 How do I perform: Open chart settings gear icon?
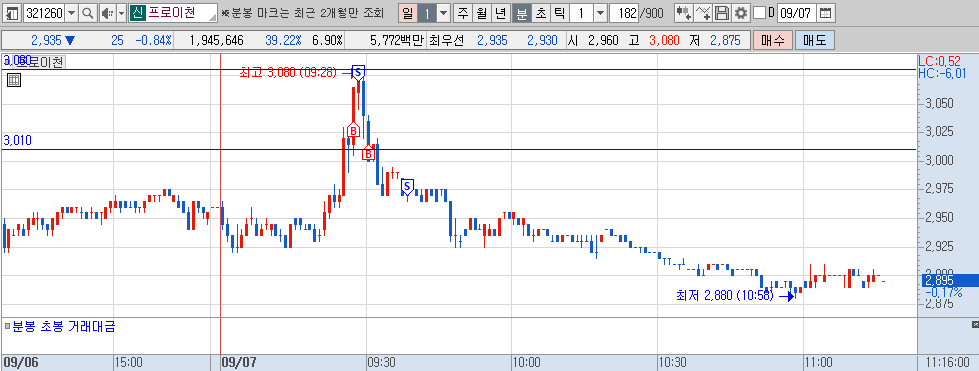740,12
